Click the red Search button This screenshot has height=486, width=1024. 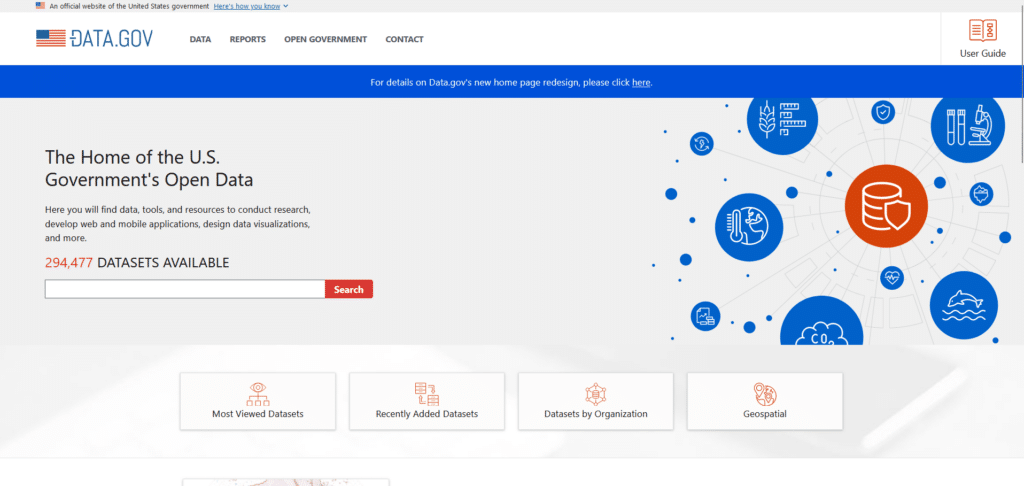click(349, 289)
